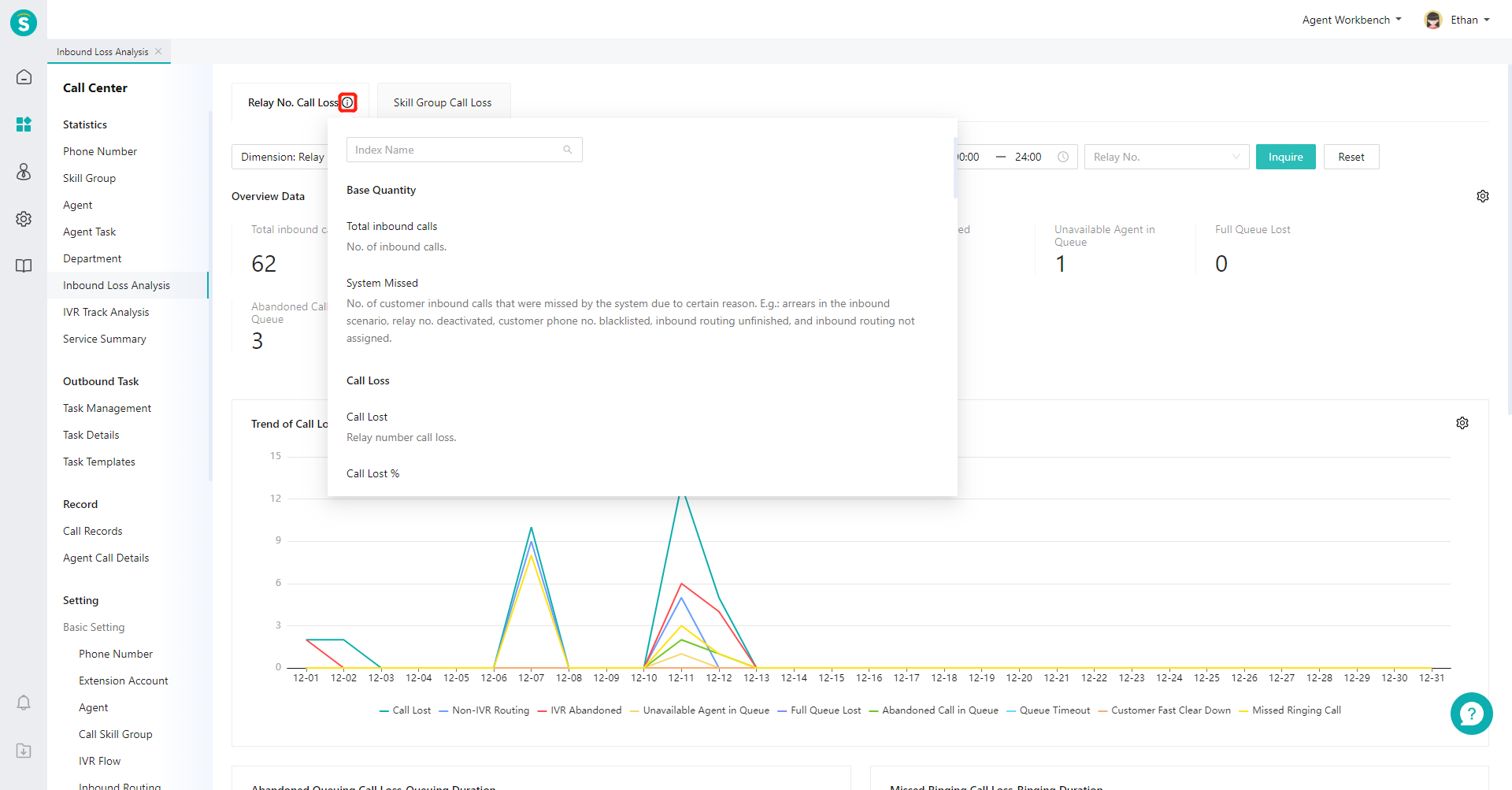Click the sidebar menu scrollbar
1512x790 pixels.
(210, 295)
